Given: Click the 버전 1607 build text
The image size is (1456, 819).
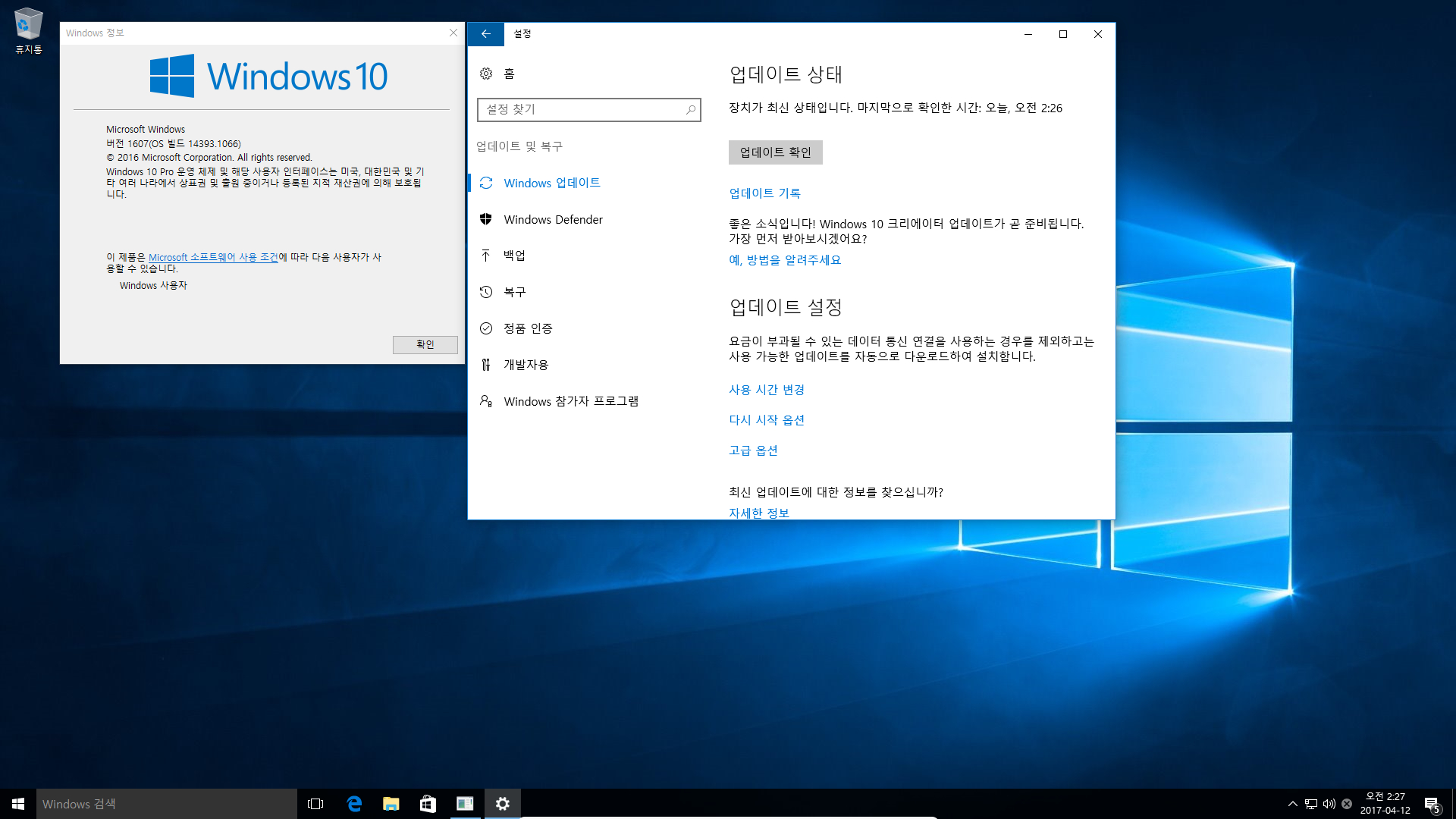Looking at the screenshot, I should coord(174,144).
